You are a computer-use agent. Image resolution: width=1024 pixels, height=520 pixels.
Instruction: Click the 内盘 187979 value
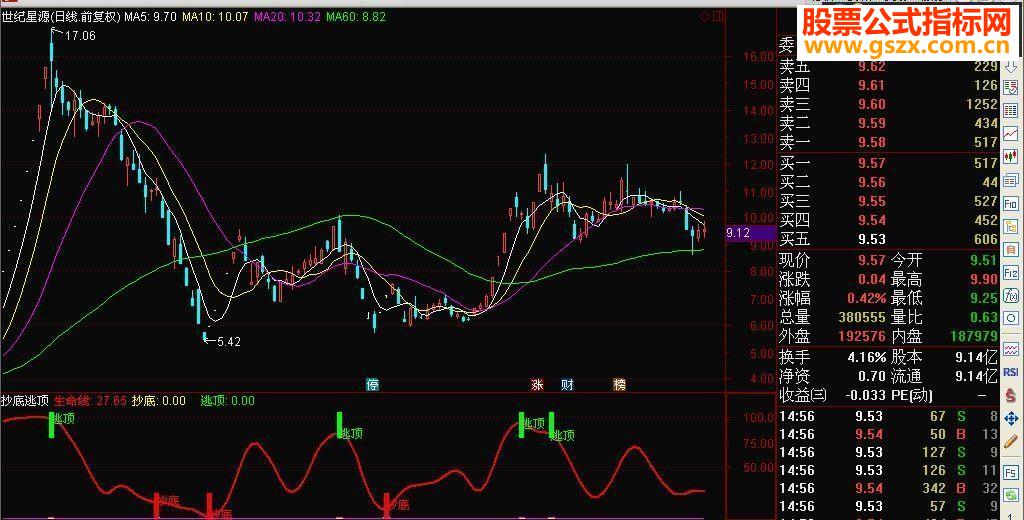pos(974,336)
